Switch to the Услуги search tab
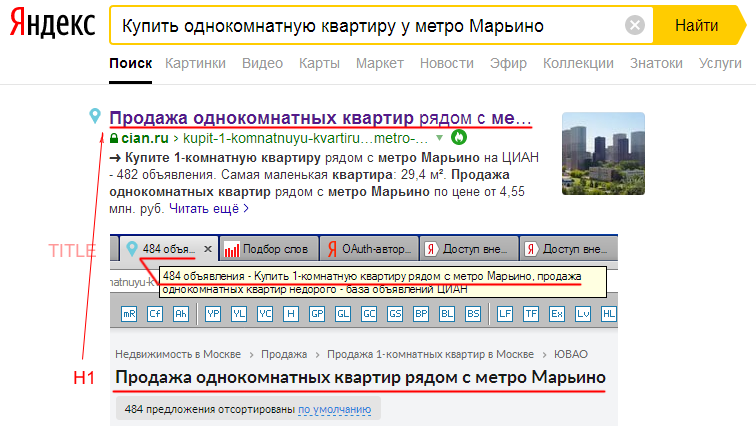 pos(720,63)
